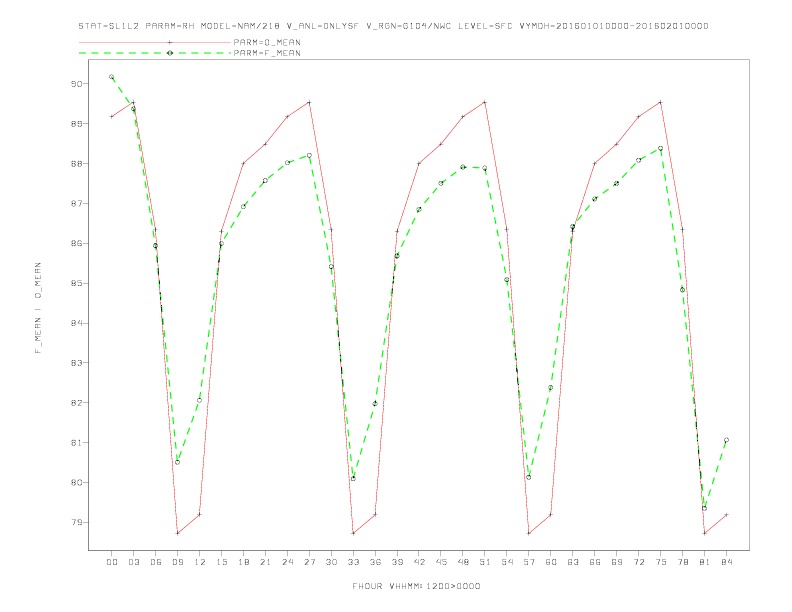Click y-axis tick label 87

click(x=76, y=203)
